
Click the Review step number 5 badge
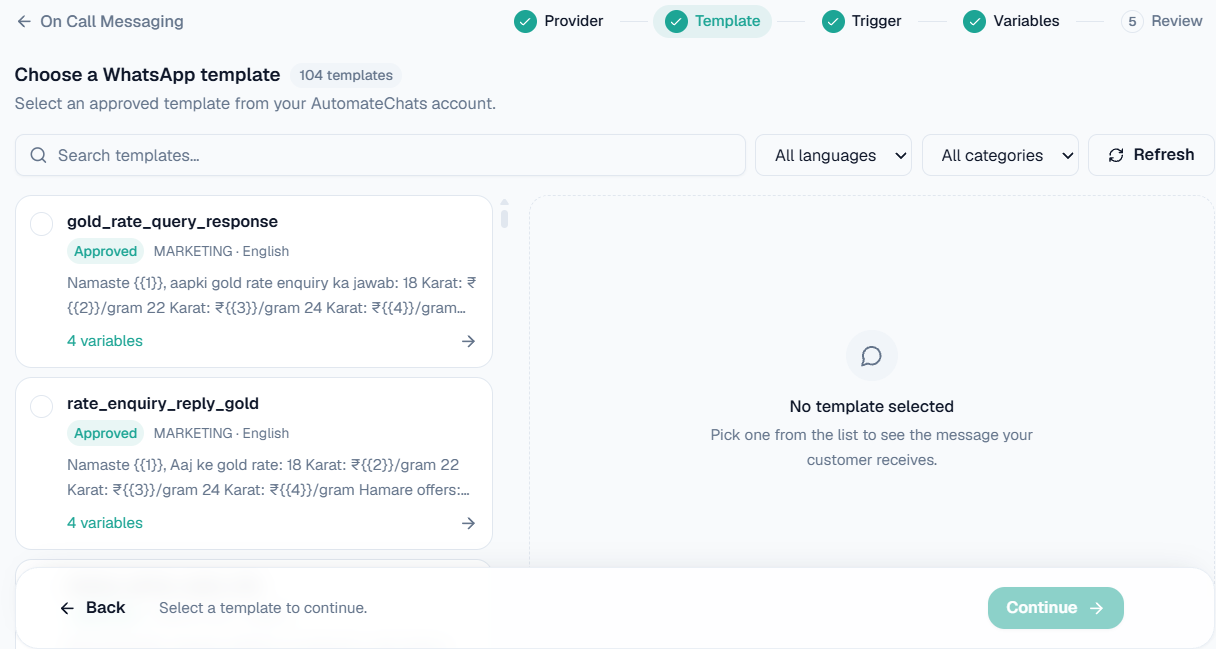pyautogui.click(x=1132, y=21)
